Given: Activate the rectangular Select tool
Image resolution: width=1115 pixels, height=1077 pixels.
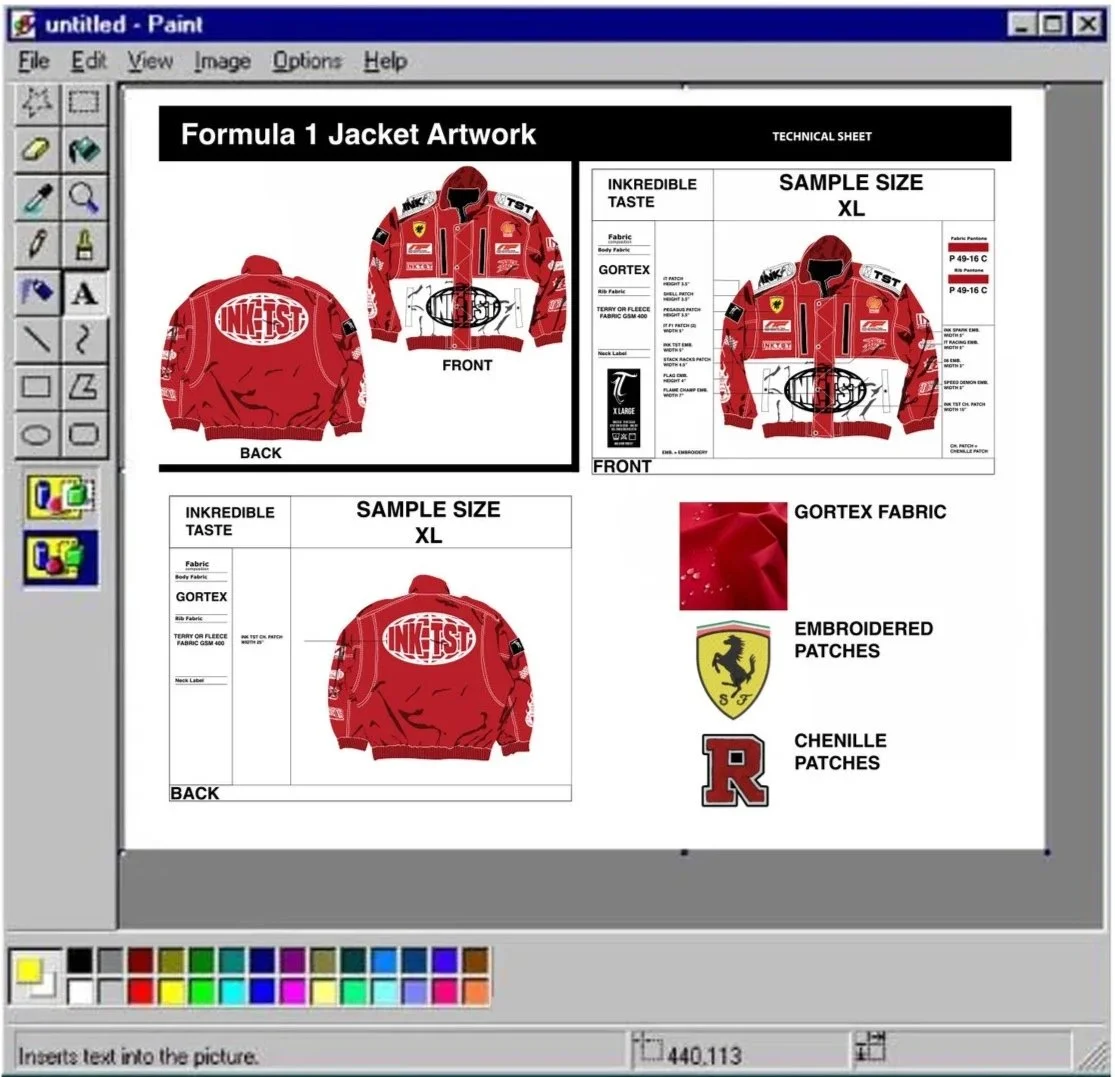Looking at the screenshot, I should click(84, 102).
